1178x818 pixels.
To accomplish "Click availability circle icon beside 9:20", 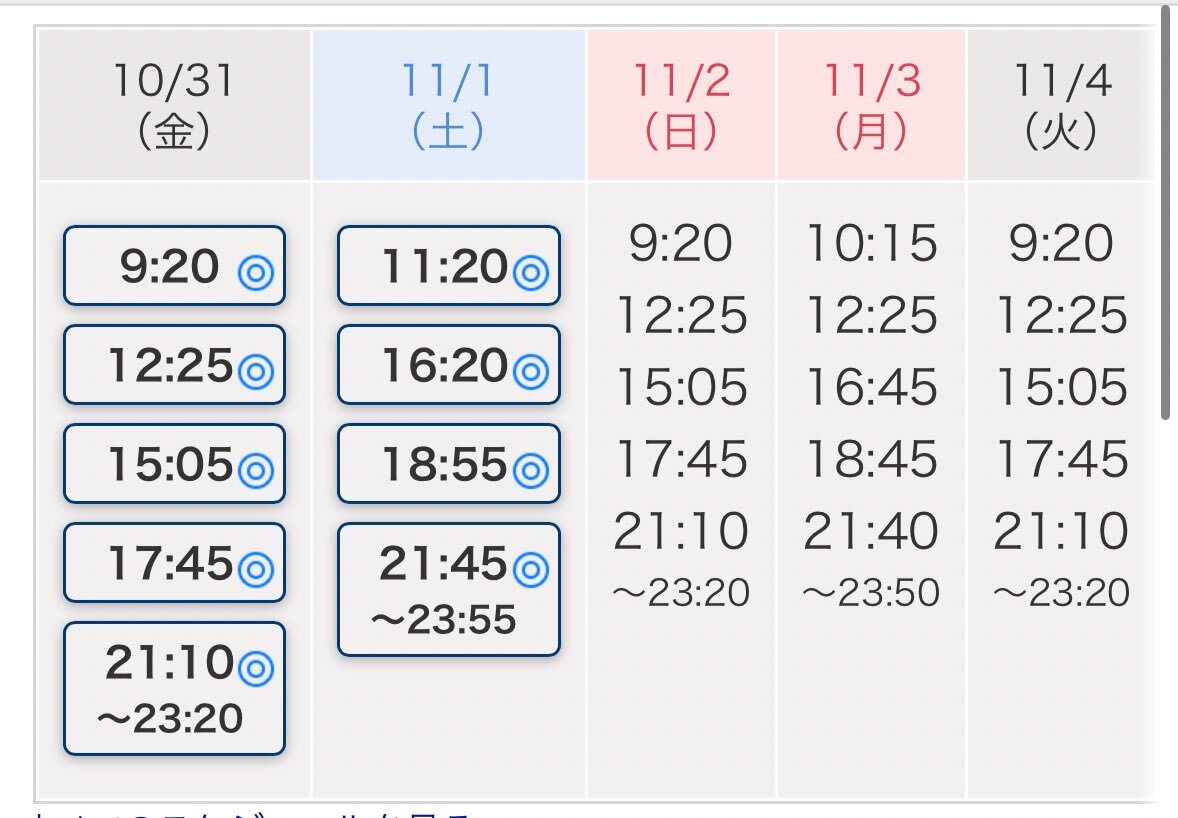I will [x=256, y=272].
